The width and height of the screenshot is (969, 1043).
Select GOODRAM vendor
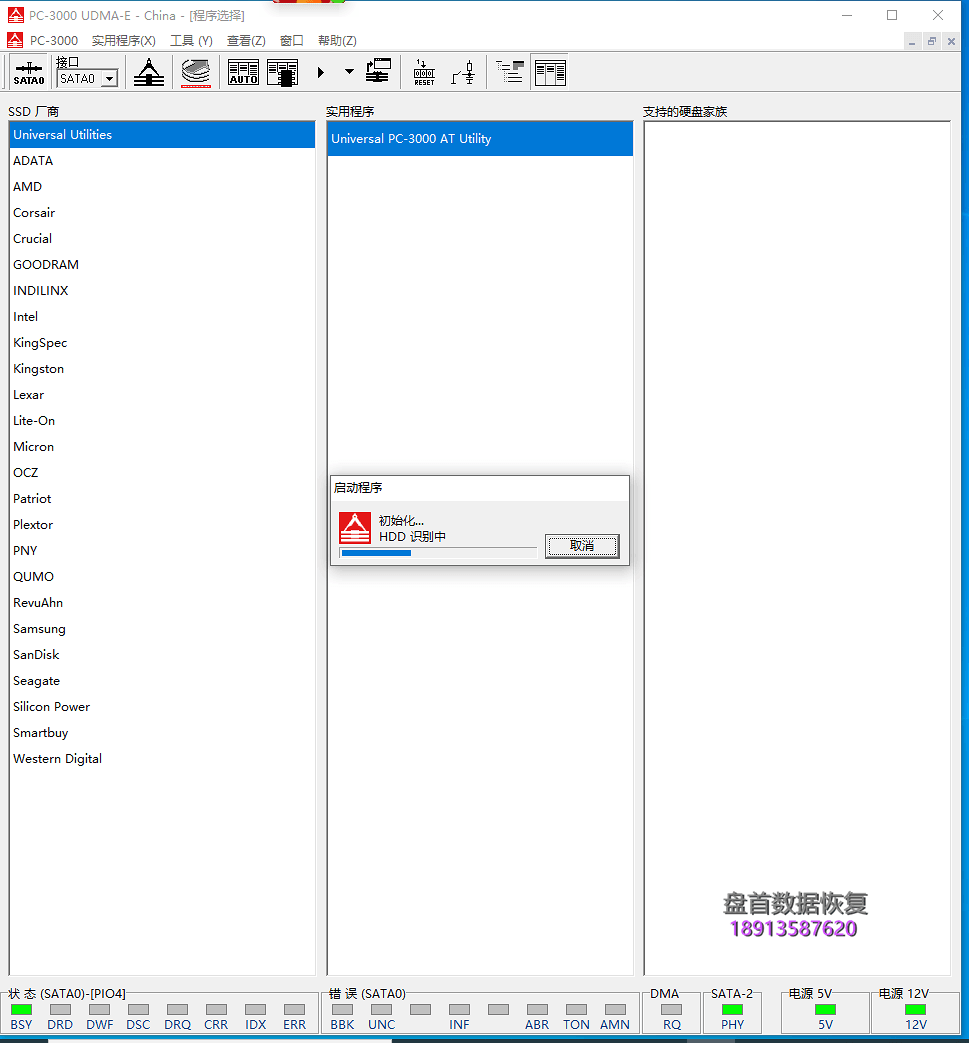(162, 264)
